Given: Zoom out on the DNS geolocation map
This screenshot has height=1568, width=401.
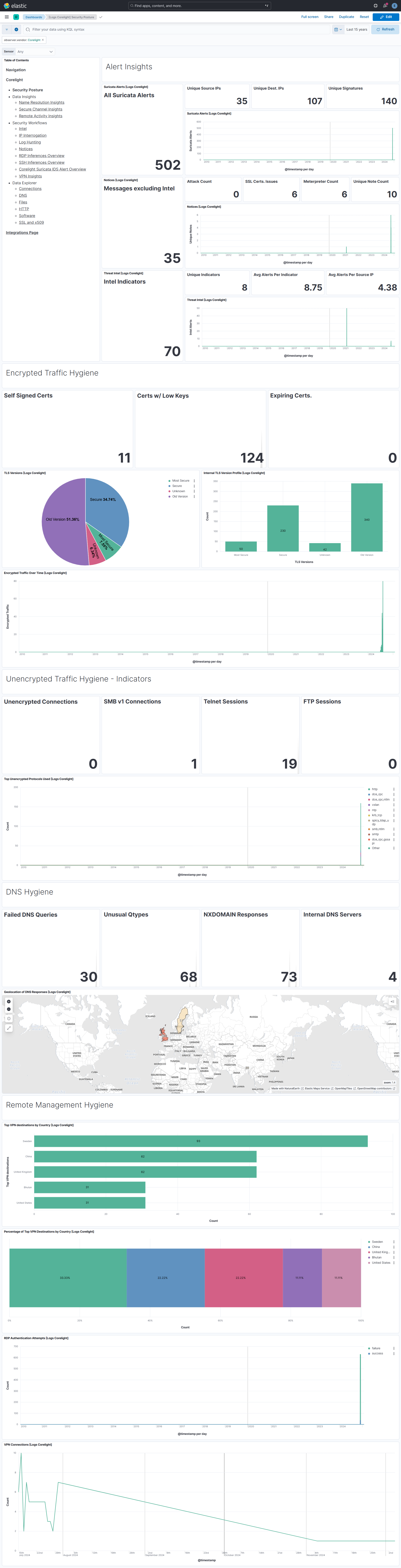Looking at the screenshot, I should click(x=8, y=1009).
